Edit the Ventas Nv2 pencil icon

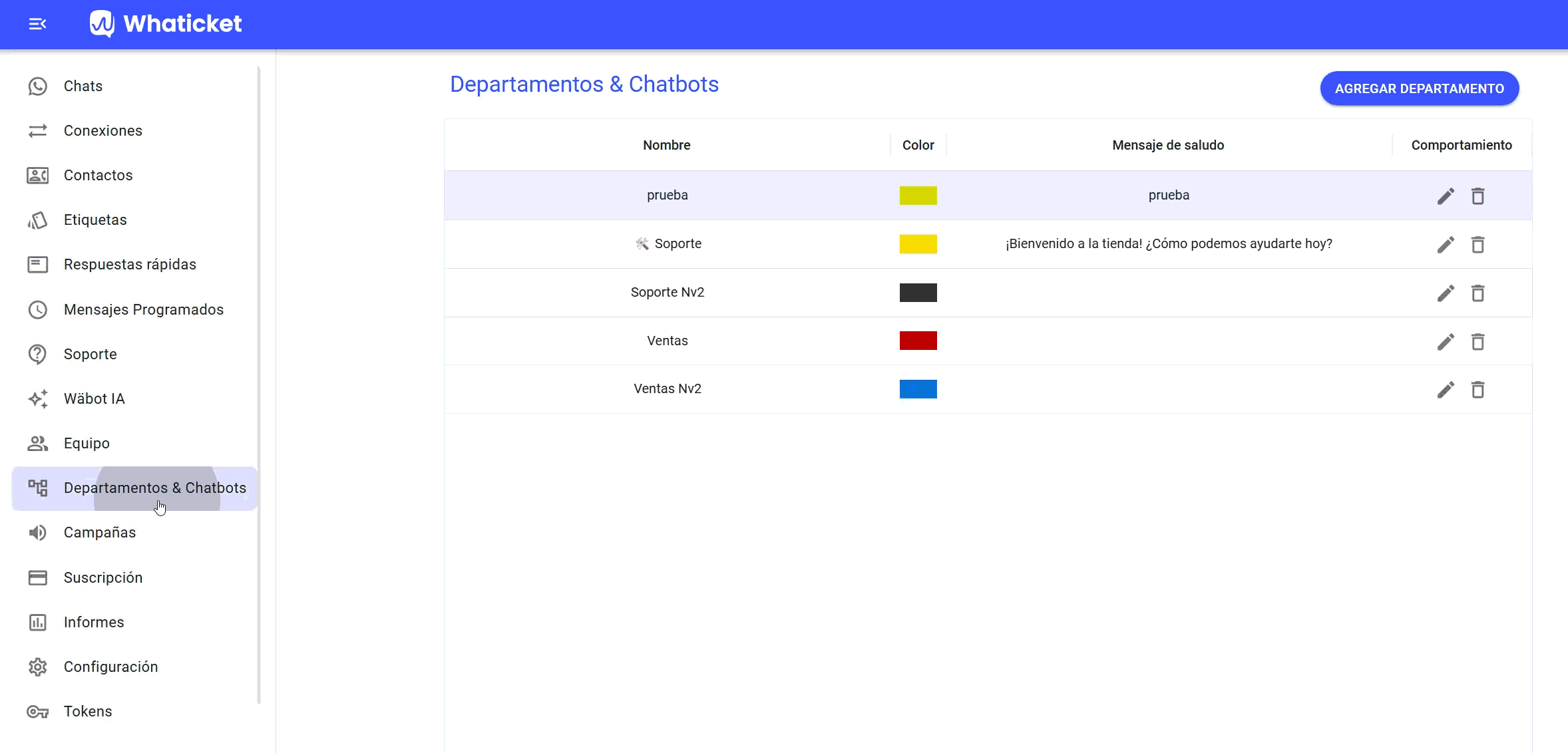tap(1446, 389)
